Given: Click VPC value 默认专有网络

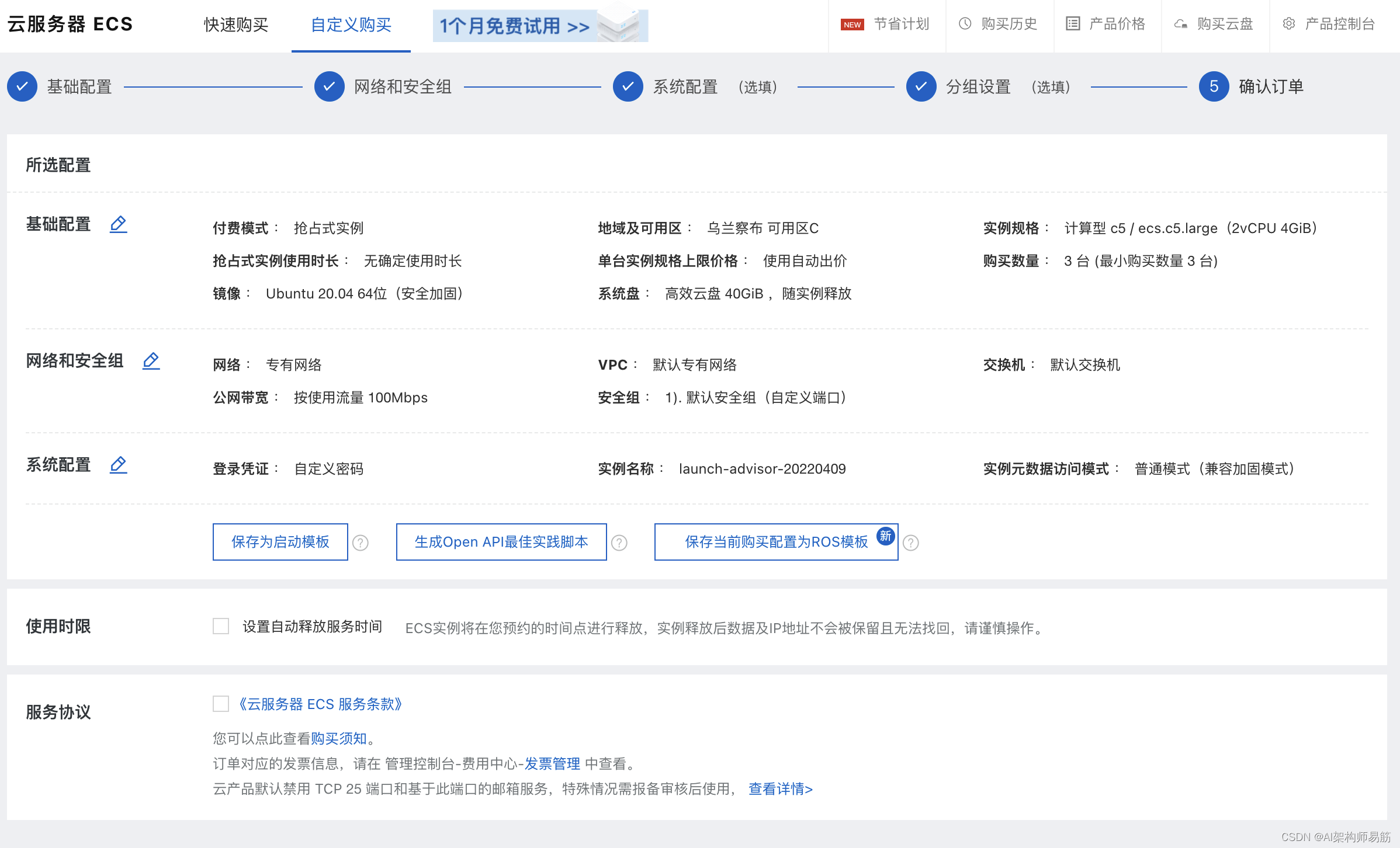Looking at the screenshot, I should click(695, 364).
